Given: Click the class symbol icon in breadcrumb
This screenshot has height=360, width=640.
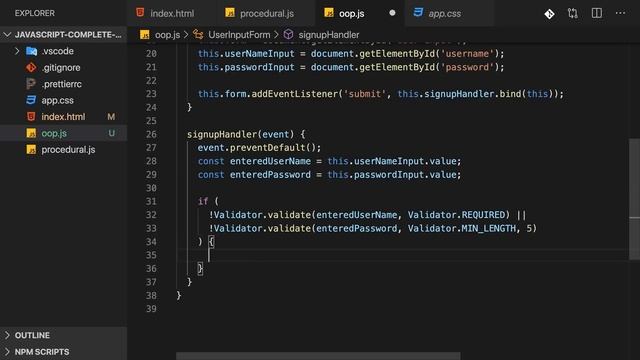Looking at the screenshot, I should click(198, 34).
